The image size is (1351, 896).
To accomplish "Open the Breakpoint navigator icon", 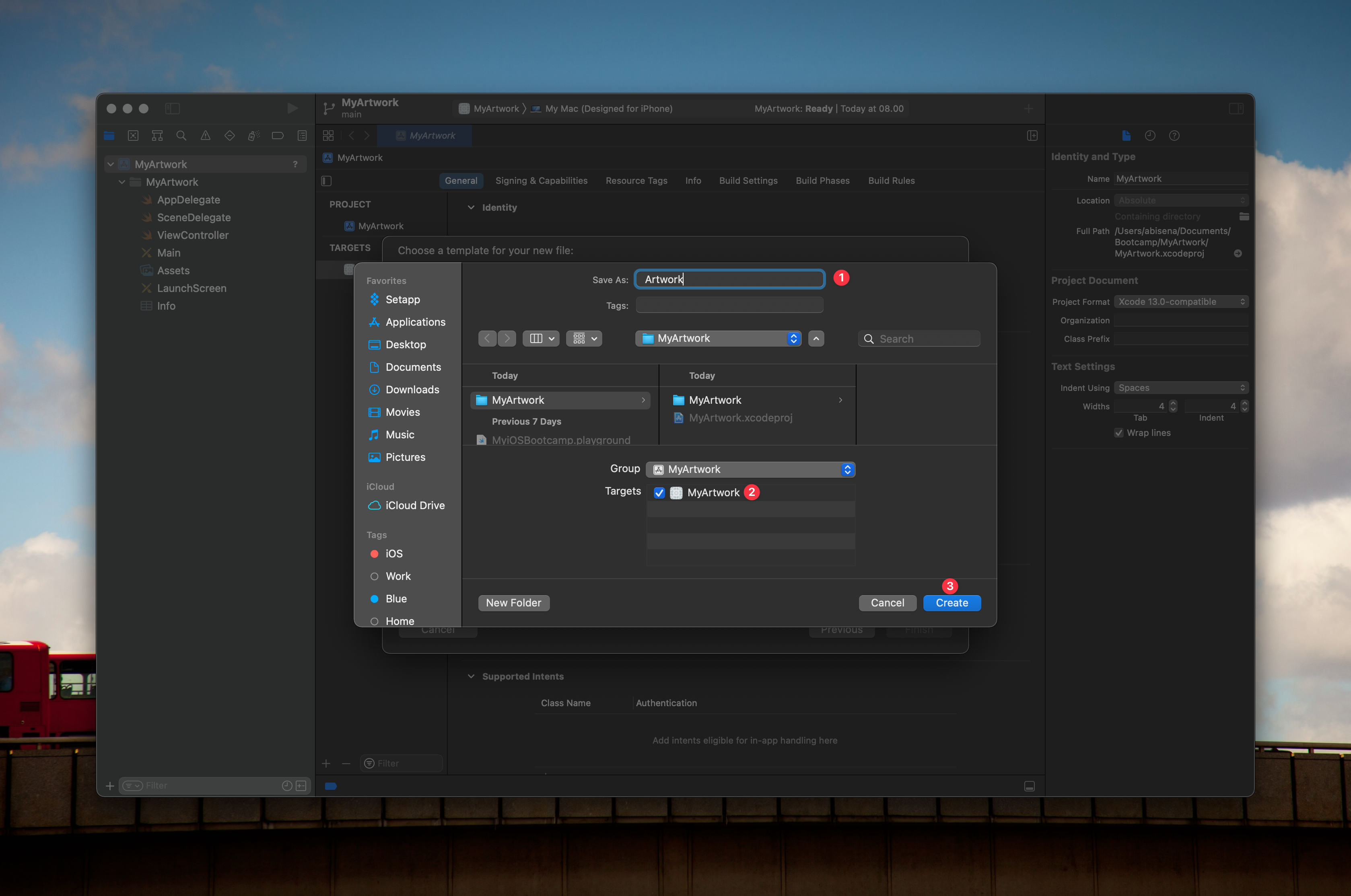I will pyautogui.click(x=278, y=136).
